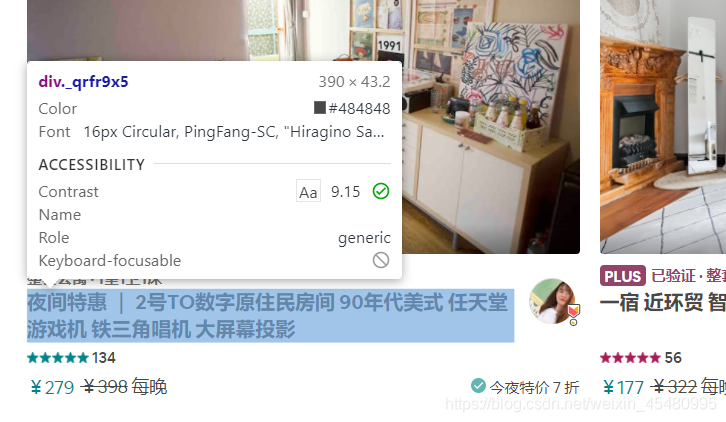Click the magenta five-star rating
Viewport: 726px width, 422px height.
tap(630, 358)
